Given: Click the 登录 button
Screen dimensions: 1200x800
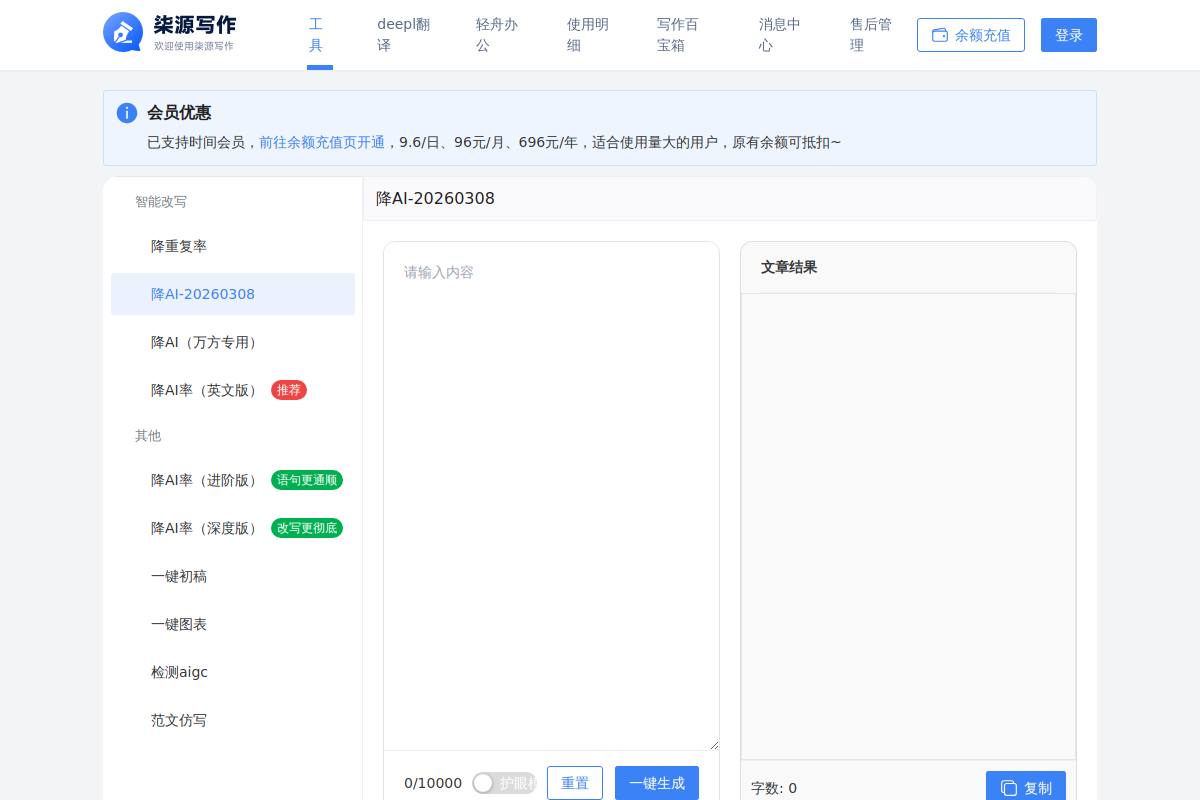Looking at the screenshot, I should coord(1069,35).
